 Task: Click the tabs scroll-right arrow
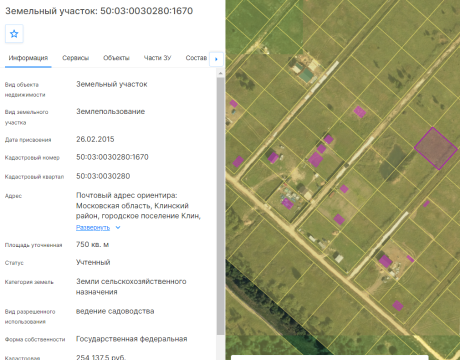(216, 59)
